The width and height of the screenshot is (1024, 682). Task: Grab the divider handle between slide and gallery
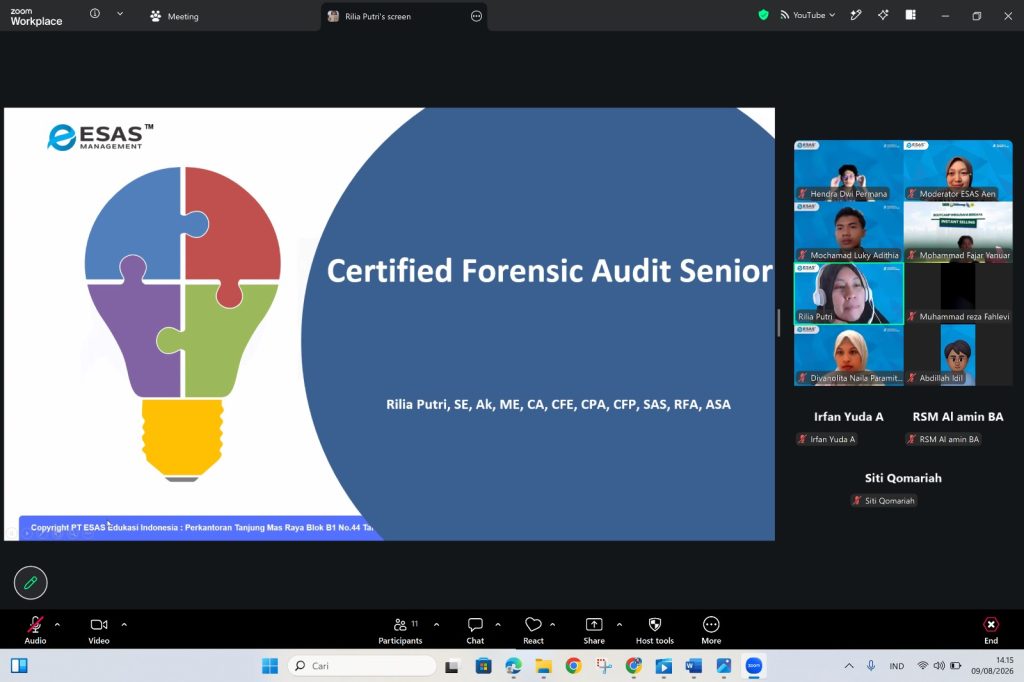coord(778,323)
